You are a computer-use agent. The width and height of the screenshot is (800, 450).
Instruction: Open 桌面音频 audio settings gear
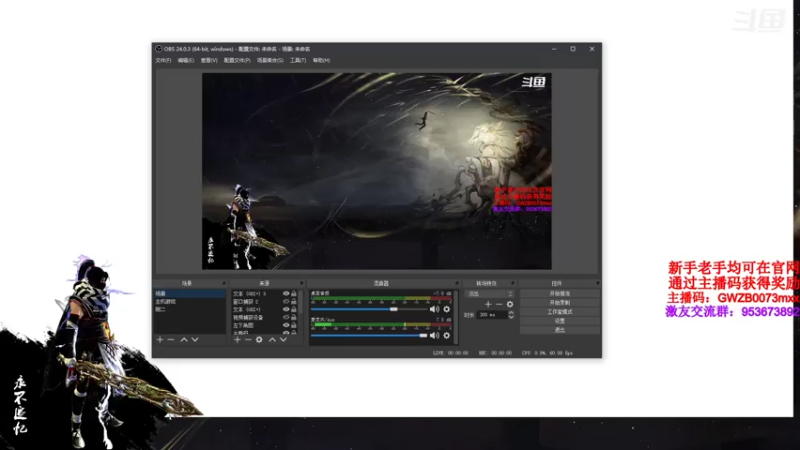click(x=446, y=309)
